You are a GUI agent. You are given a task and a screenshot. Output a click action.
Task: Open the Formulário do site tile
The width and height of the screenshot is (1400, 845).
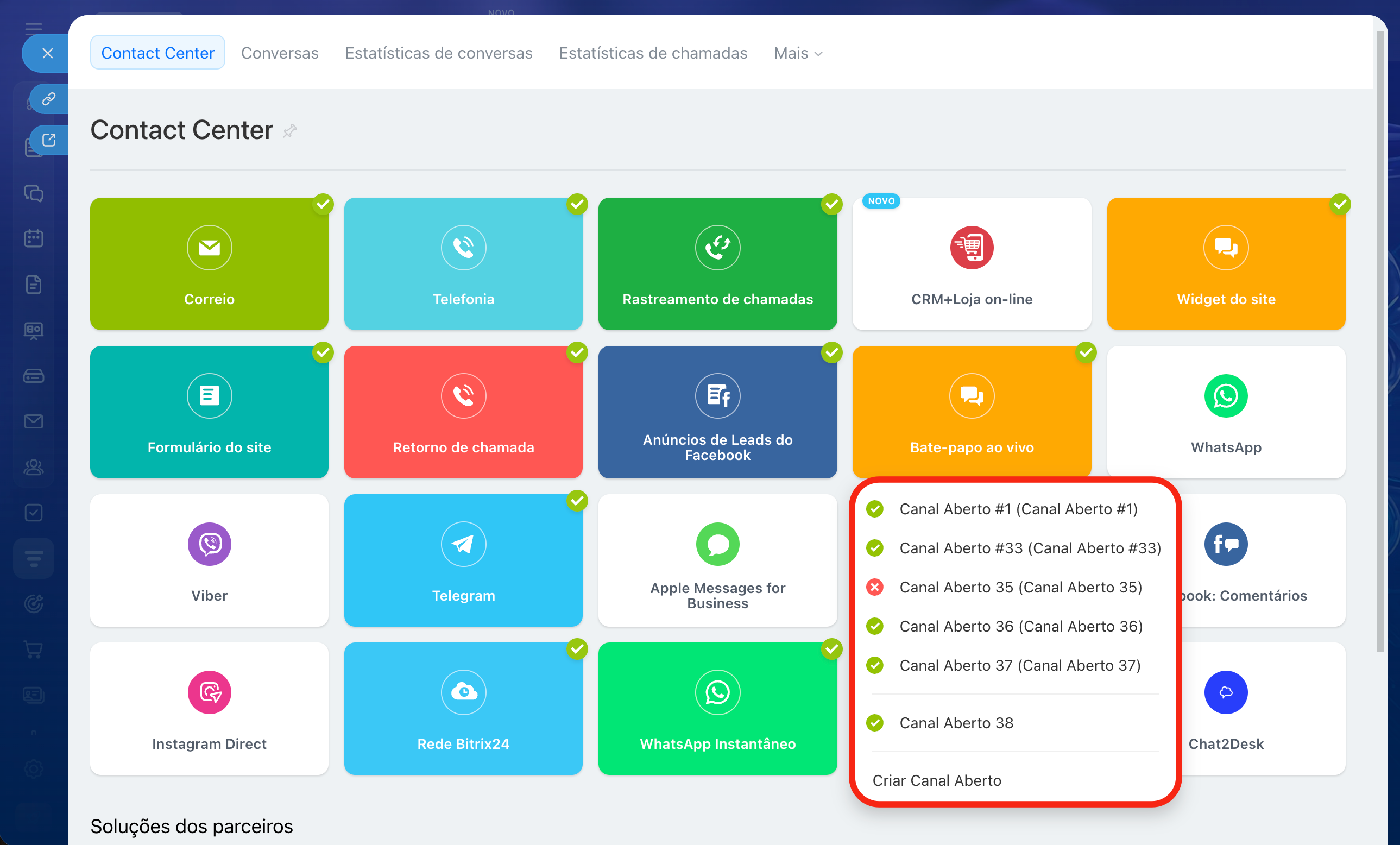pyautogui.click(x=209, y=412)
